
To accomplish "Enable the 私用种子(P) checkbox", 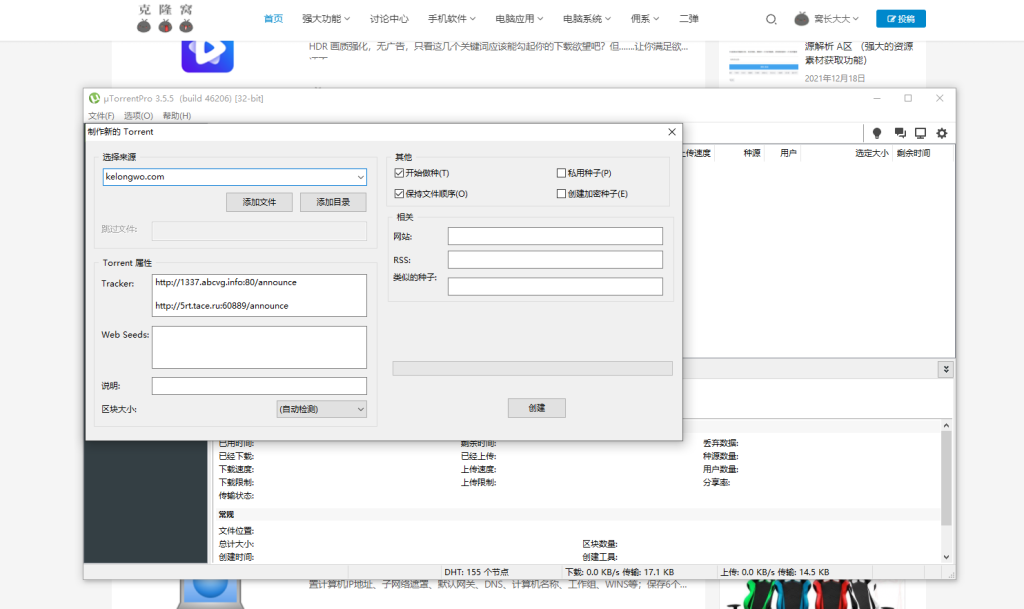I will pos(561,173).
